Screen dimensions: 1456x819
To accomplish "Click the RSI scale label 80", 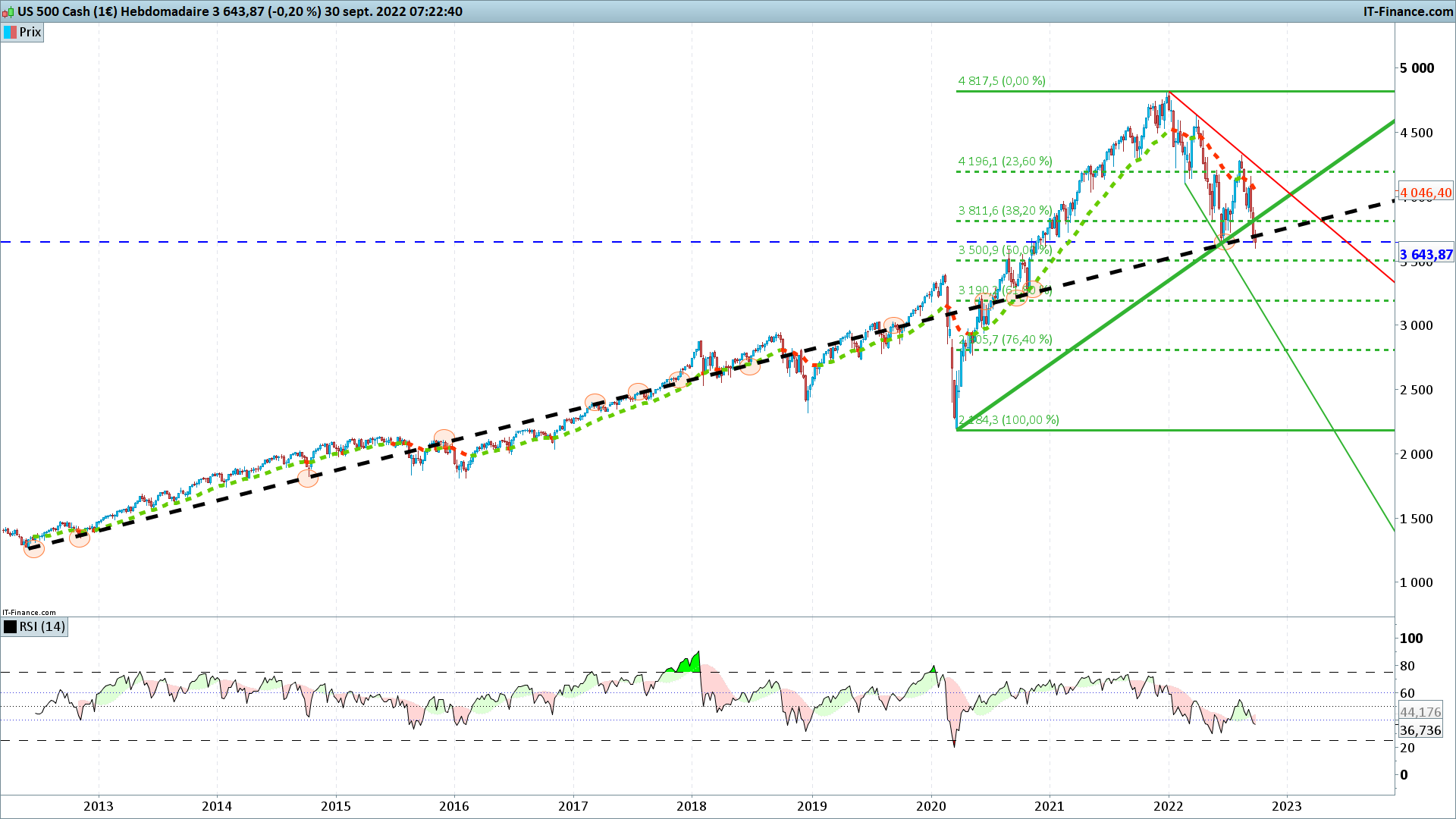I will click(1407, 666).
